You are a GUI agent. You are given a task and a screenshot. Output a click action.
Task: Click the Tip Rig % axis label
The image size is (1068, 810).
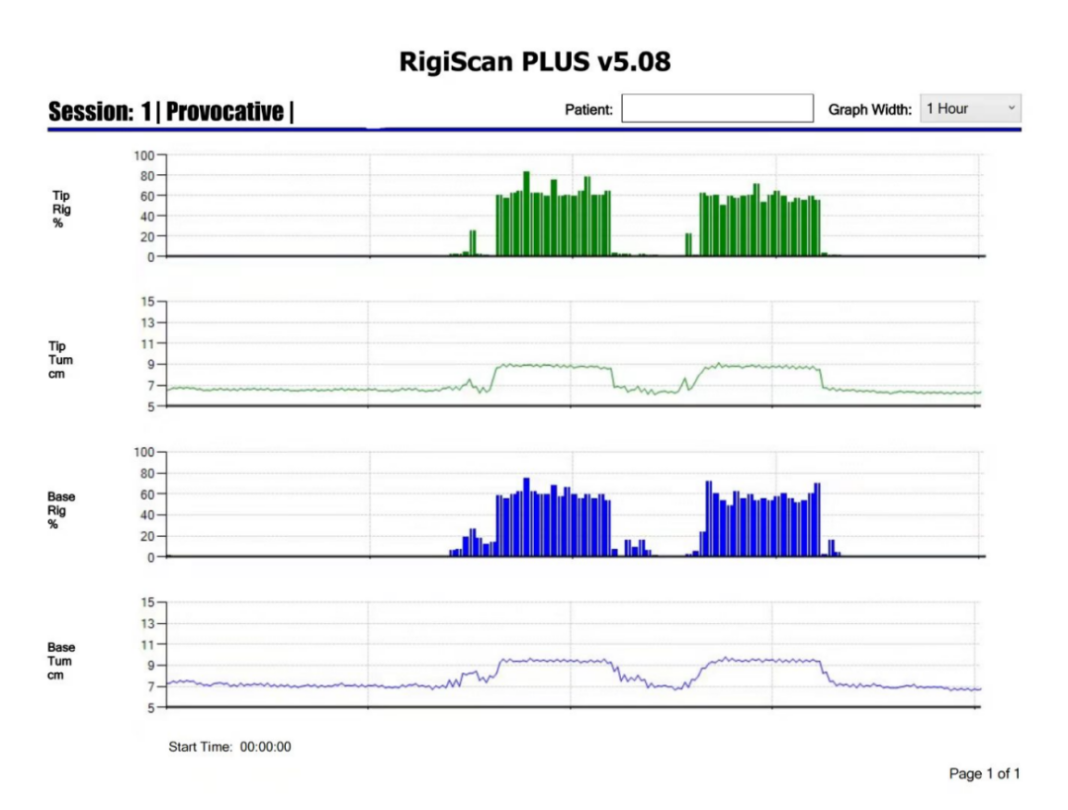click(x=61, y=209)
